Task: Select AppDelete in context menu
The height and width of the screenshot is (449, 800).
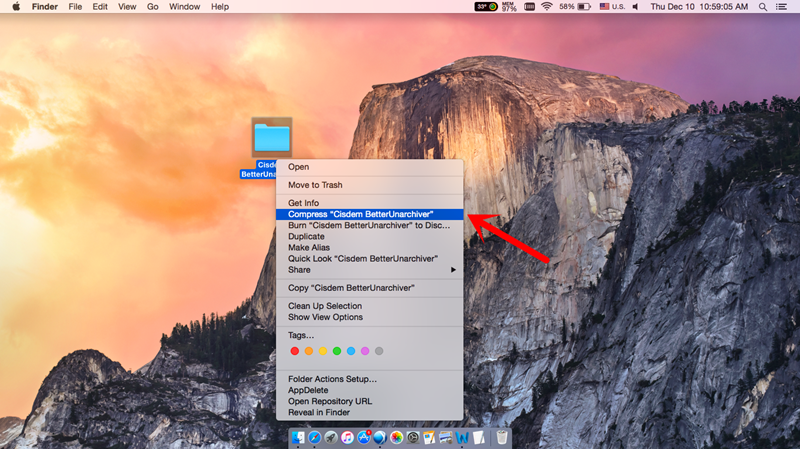Action: tap(369, 390)
